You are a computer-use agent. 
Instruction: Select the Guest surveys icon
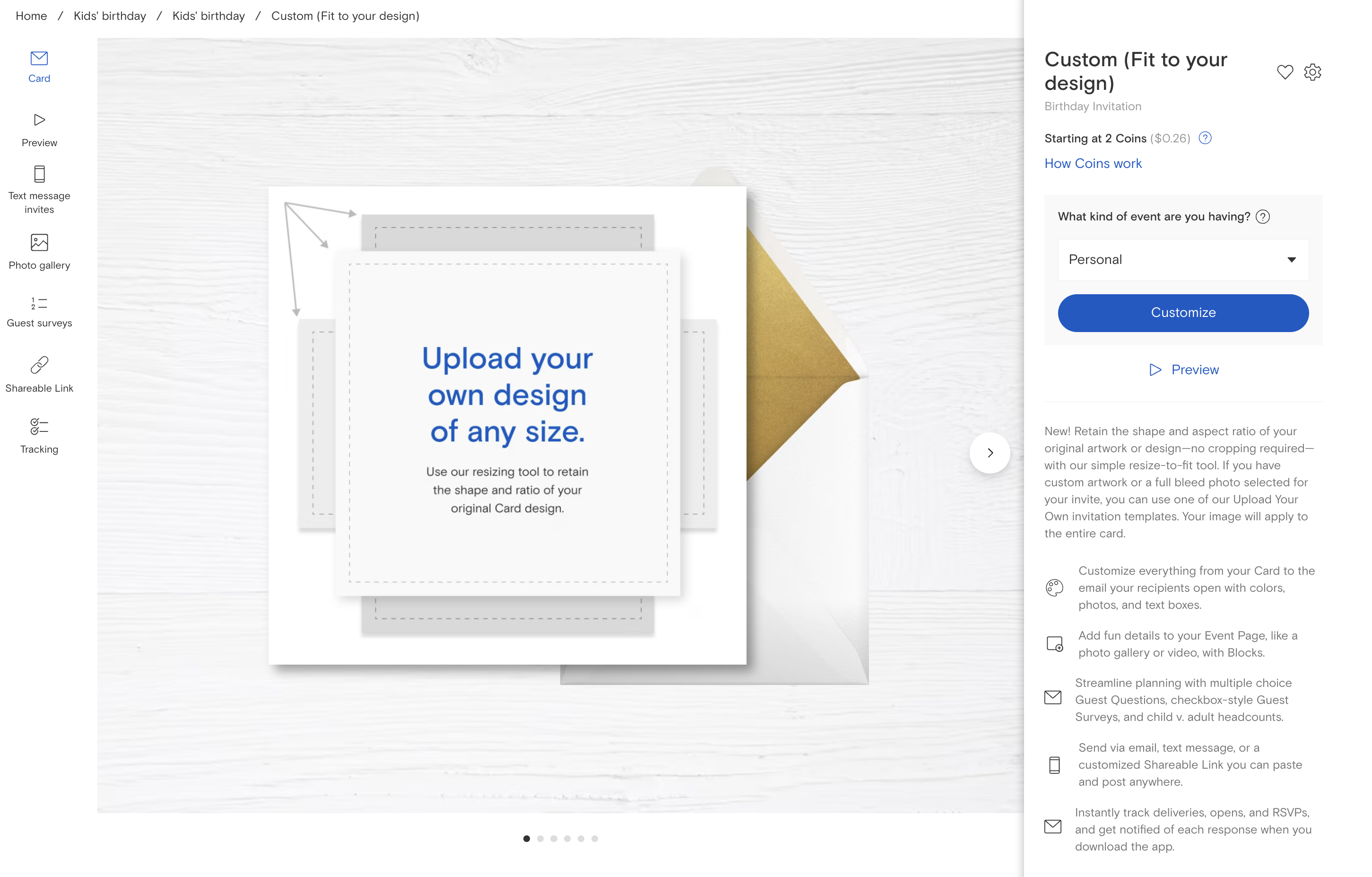pos(39,311)
